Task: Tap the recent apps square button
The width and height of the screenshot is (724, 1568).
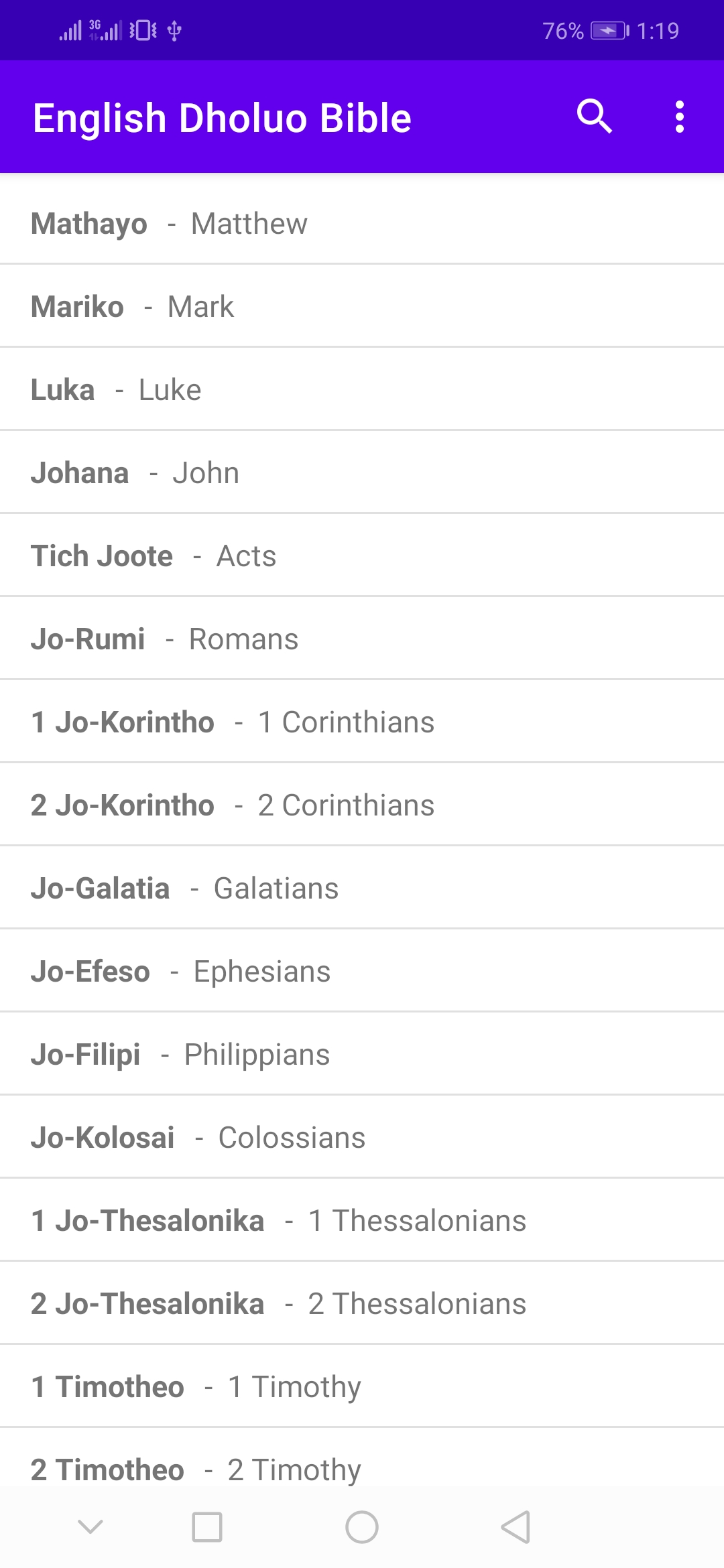Action: [x=207, y=1527]
